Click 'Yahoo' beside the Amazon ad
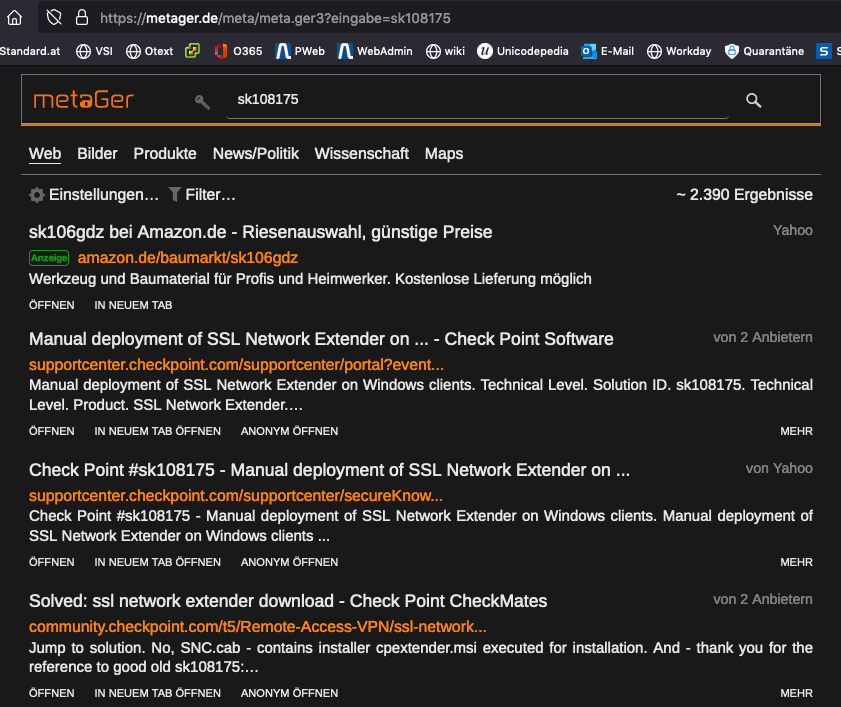The height and width of the screenshot is (707, 841). (x=793, y=230)
